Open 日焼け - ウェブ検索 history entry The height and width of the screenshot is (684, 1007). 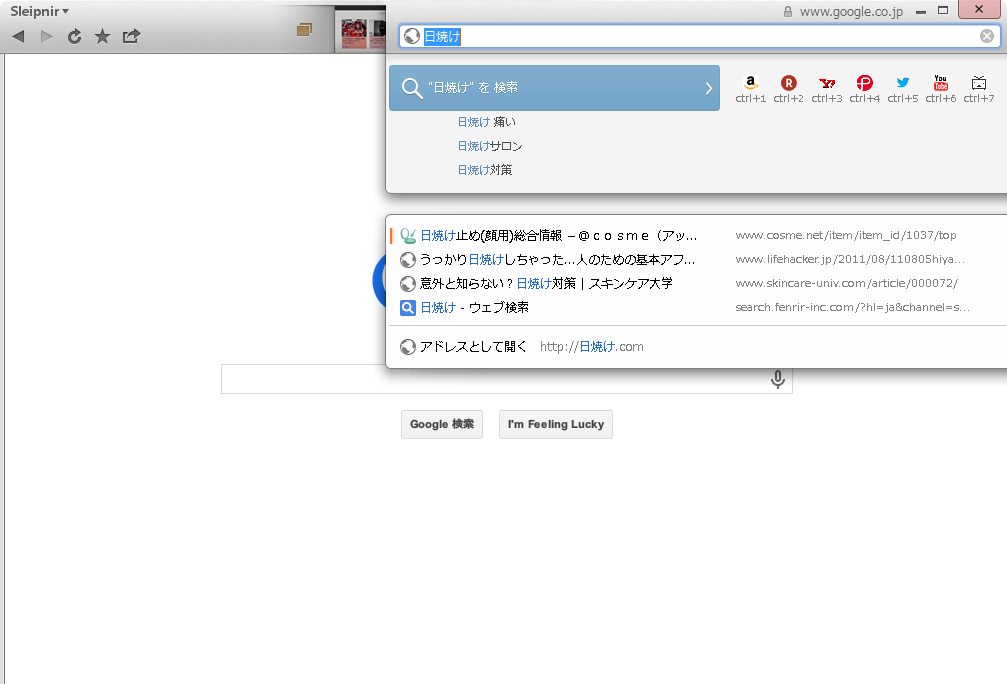click(474, 308)
